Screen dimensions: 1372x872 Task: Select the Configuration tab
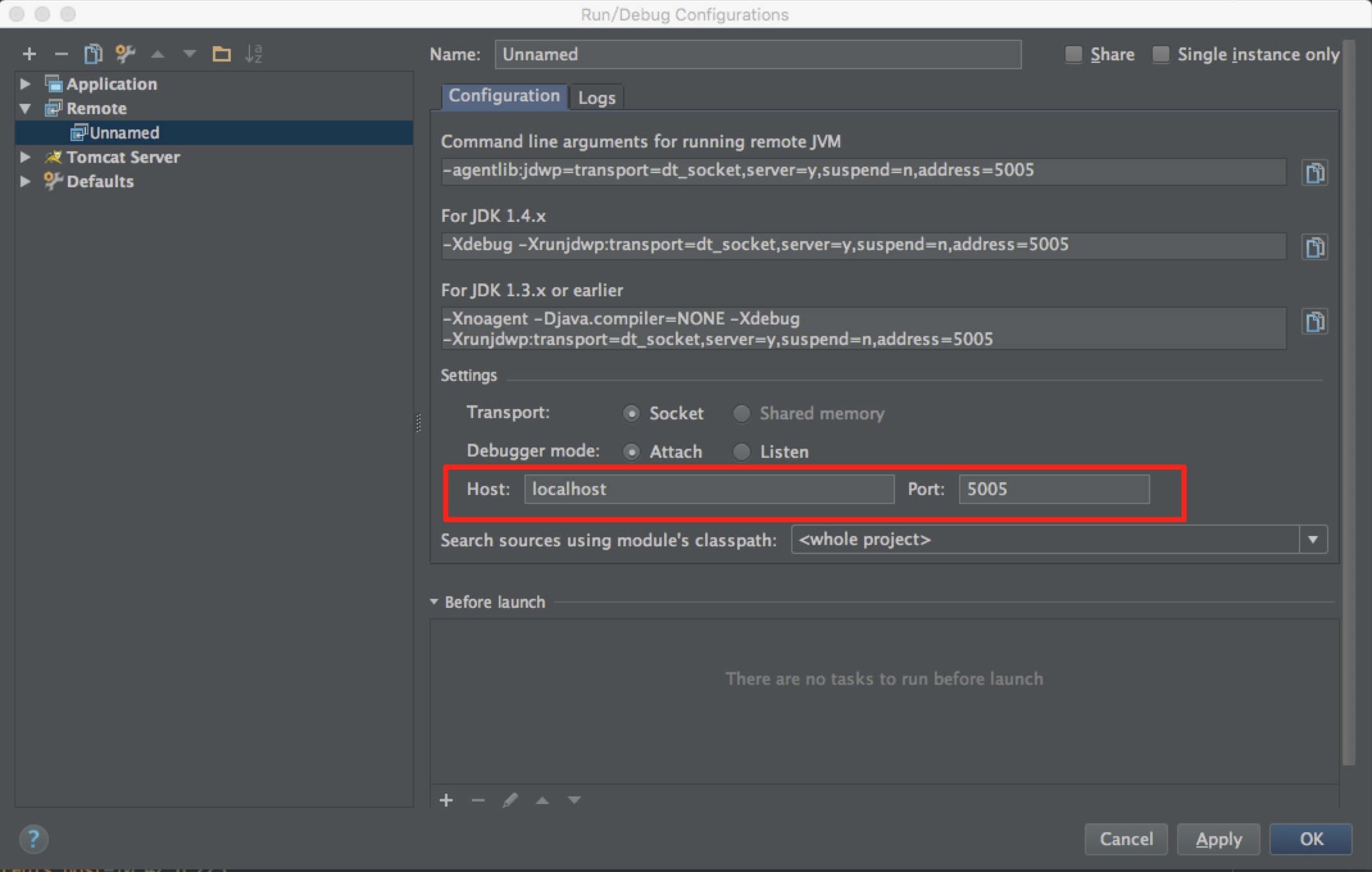tap(504, 96)
